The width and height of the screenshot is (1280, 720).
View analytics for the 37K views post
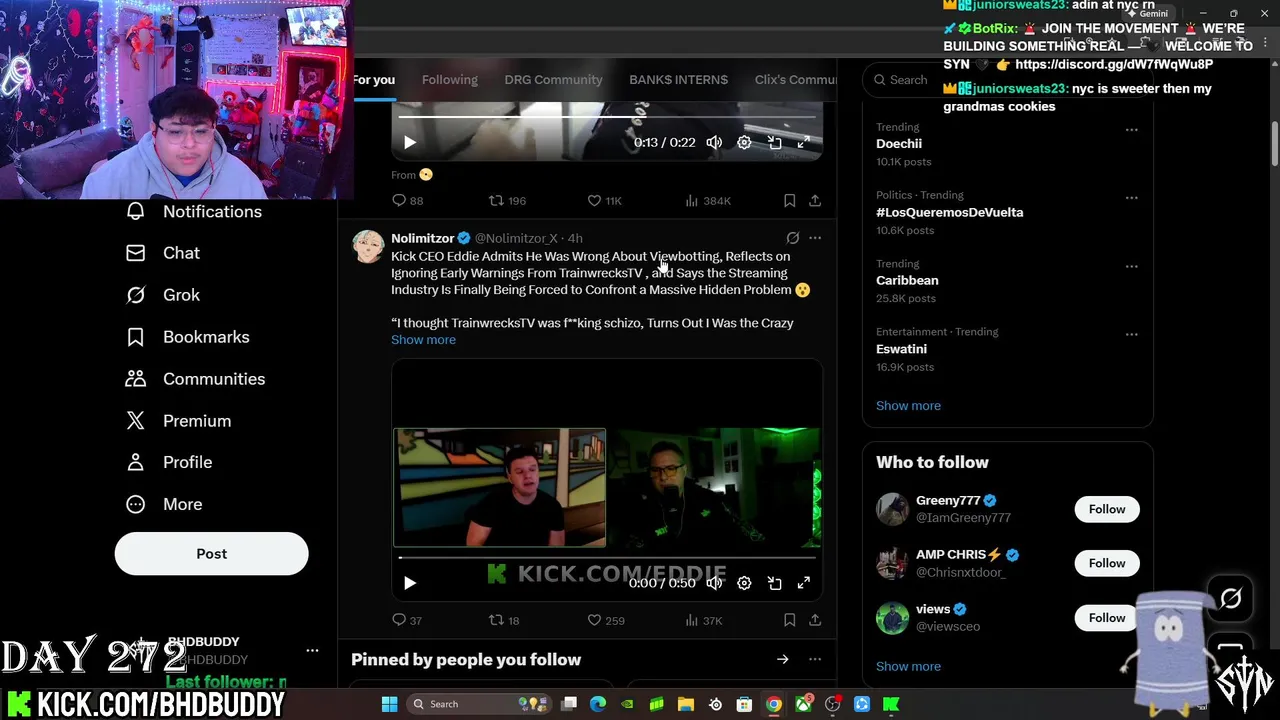(x=703, y=620)
